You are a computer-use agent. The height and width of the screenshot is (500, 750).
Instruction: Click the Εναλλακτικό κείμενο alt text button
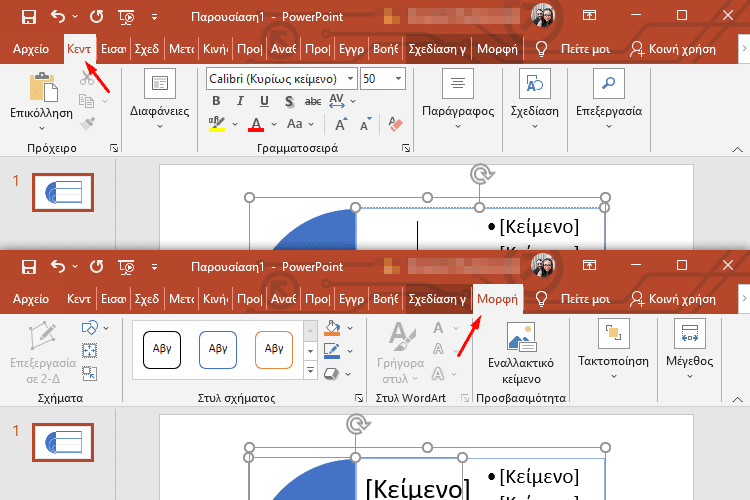pos(521,354)
